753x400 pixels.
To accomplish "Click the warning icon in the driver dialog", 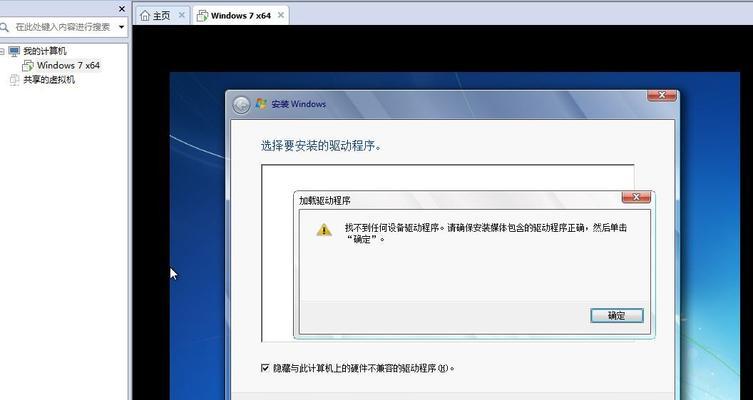I will click(324, 230).
